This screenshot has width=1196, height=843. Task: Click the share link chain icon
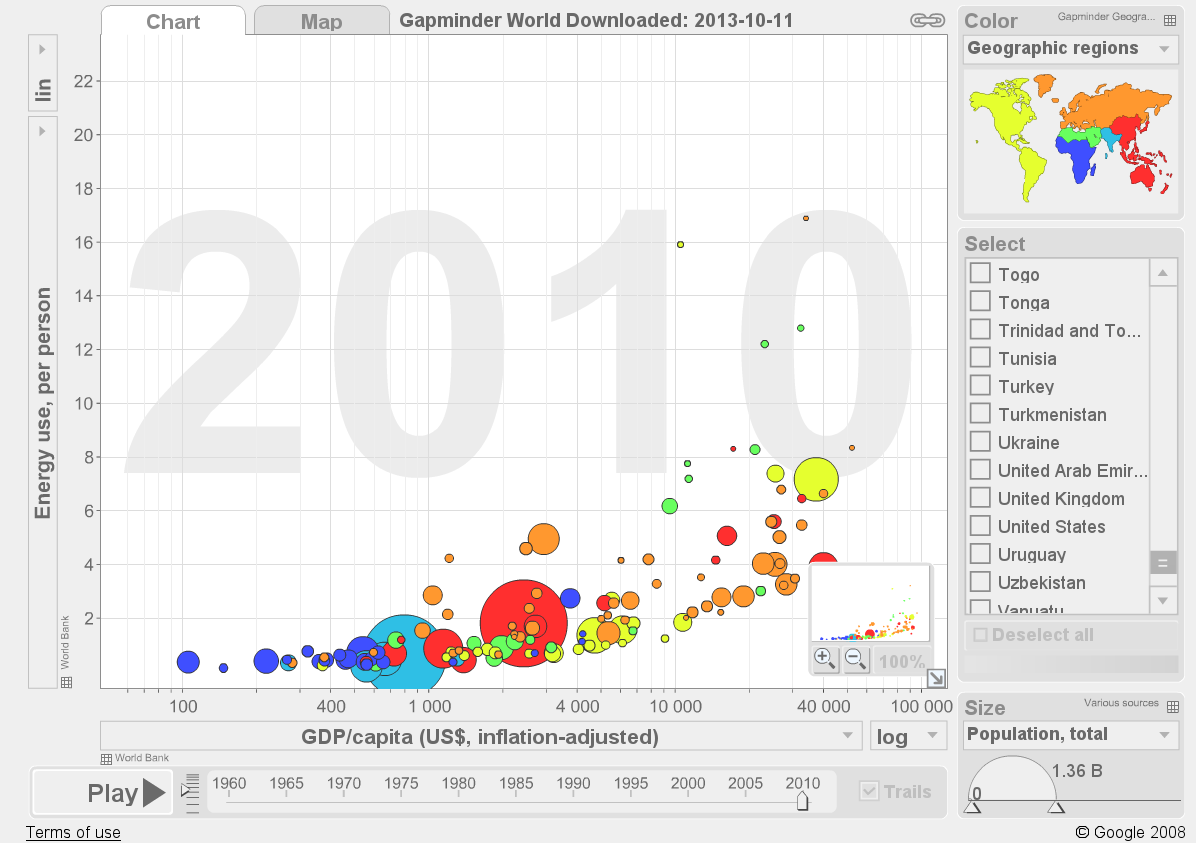[928, 21]
